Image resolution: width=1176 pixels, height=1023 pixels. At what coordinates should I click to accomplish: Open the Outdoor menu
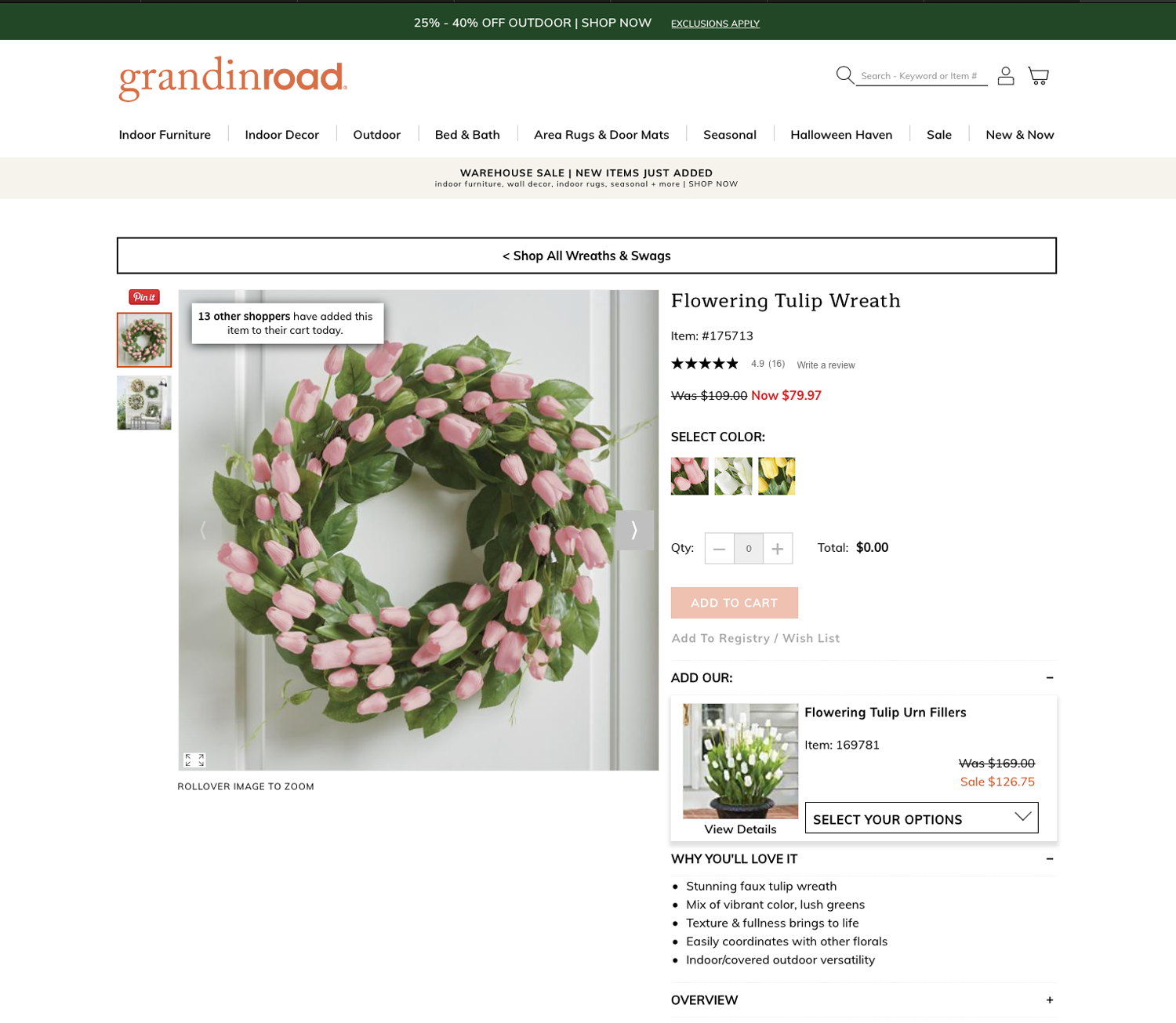pyautogui.click(x=377, y=135)
